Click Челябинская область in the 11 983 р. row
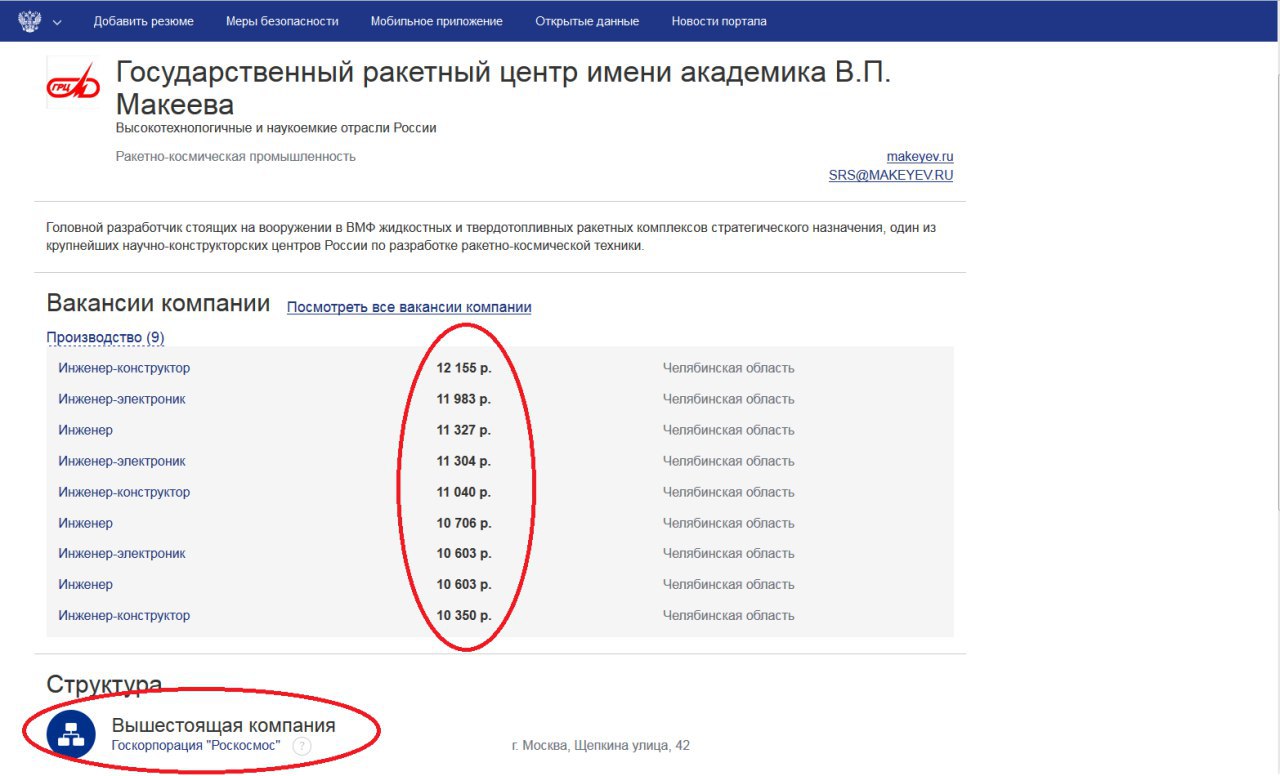 [x=729, y=399]
